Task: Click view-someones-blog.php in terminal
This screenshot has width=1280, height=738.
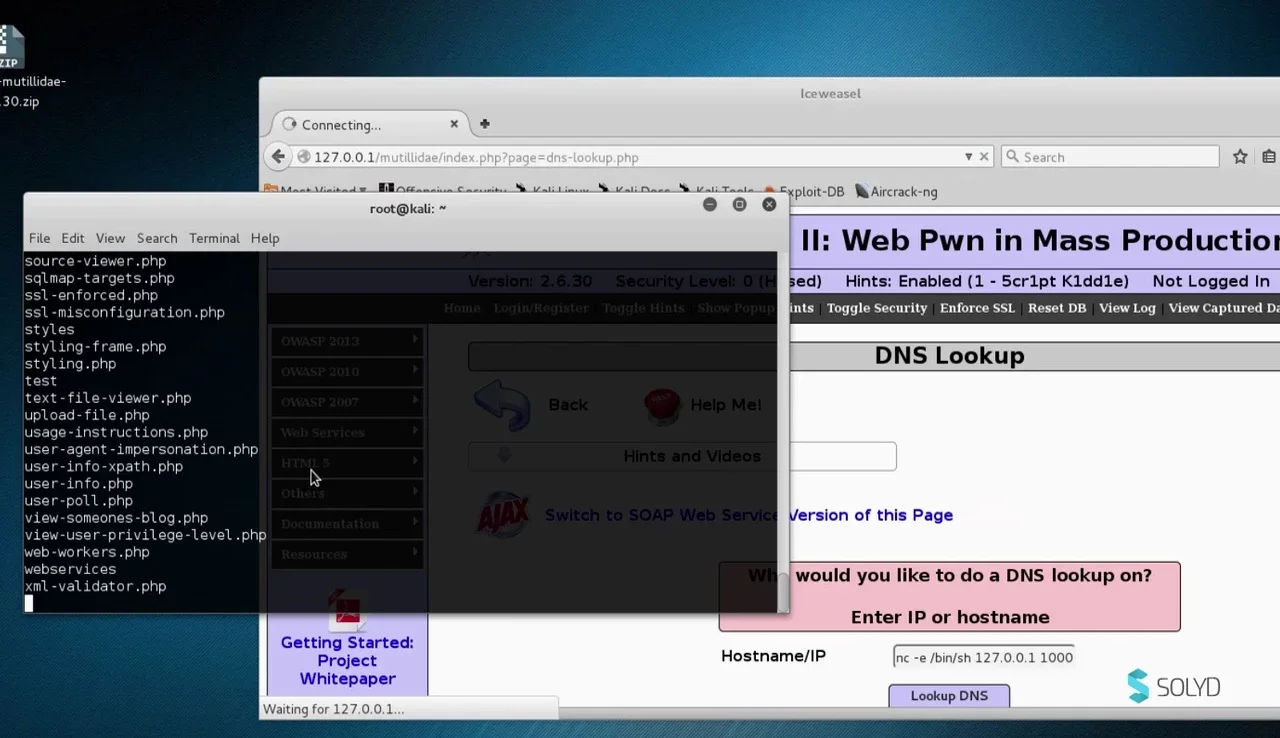Action: click(x=116, y=518)
